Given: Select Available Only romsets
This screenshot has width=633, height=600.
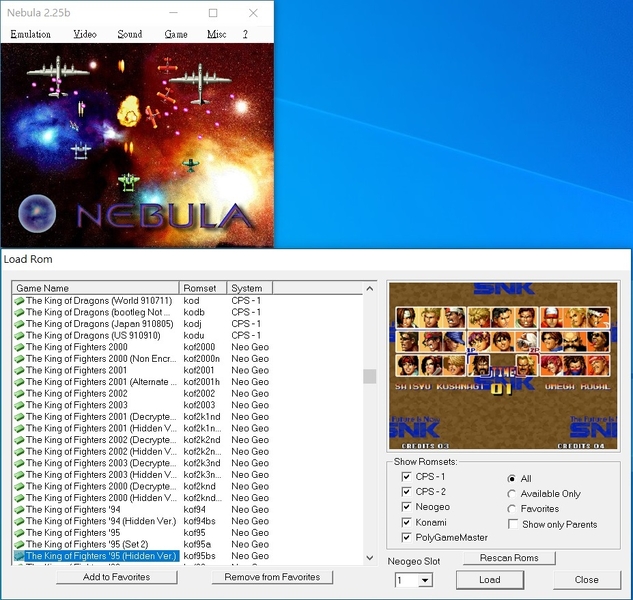Looking at the screenshot, I should 511,494.
